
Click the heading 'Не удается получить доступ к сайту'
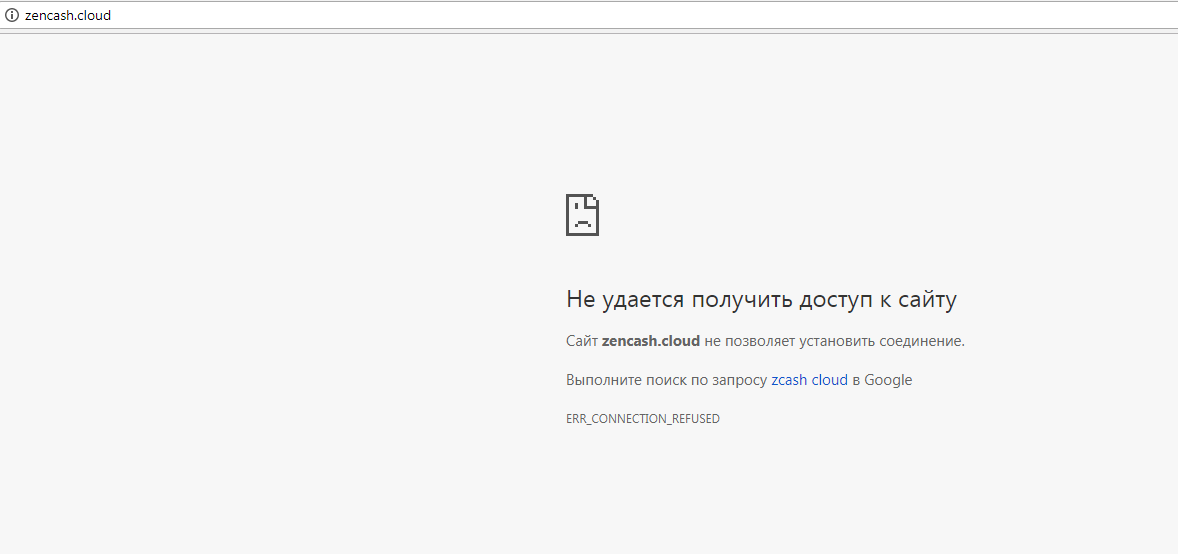(761, 299)
